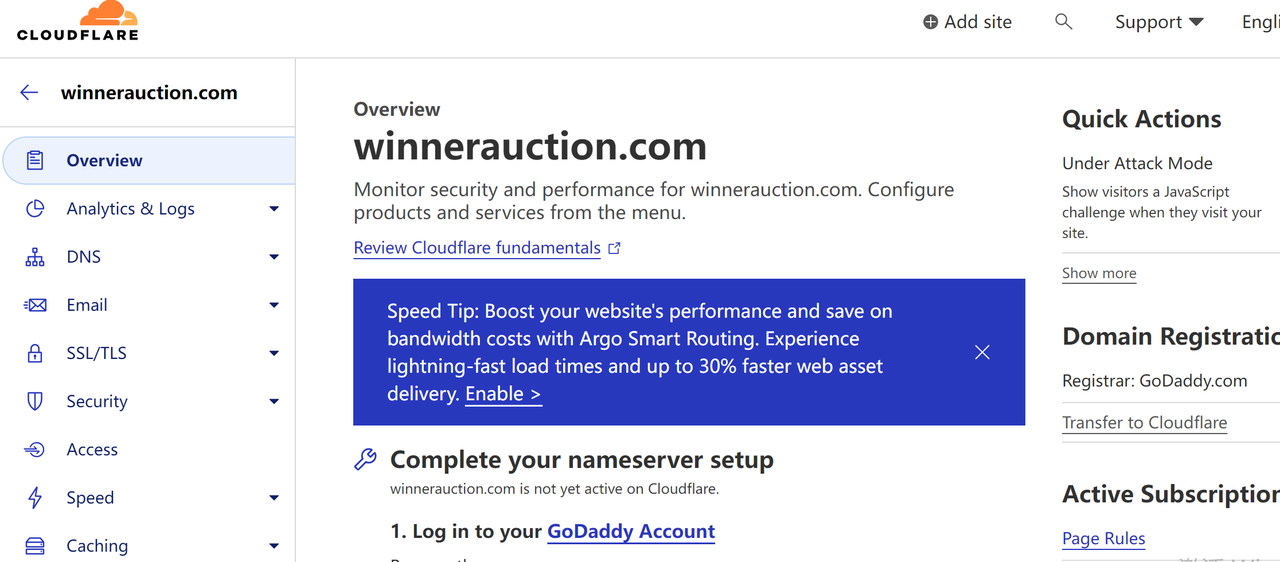Click the Access icon in sidebar

(x=35, y=450)
